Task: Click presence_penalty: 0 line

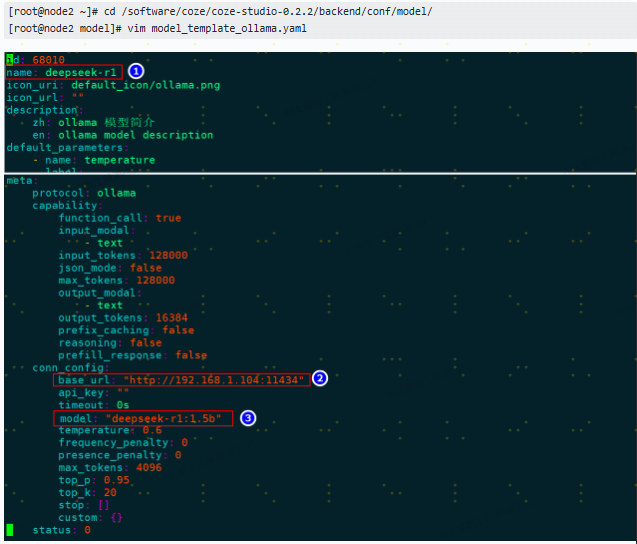Action: tap(120, 455)
